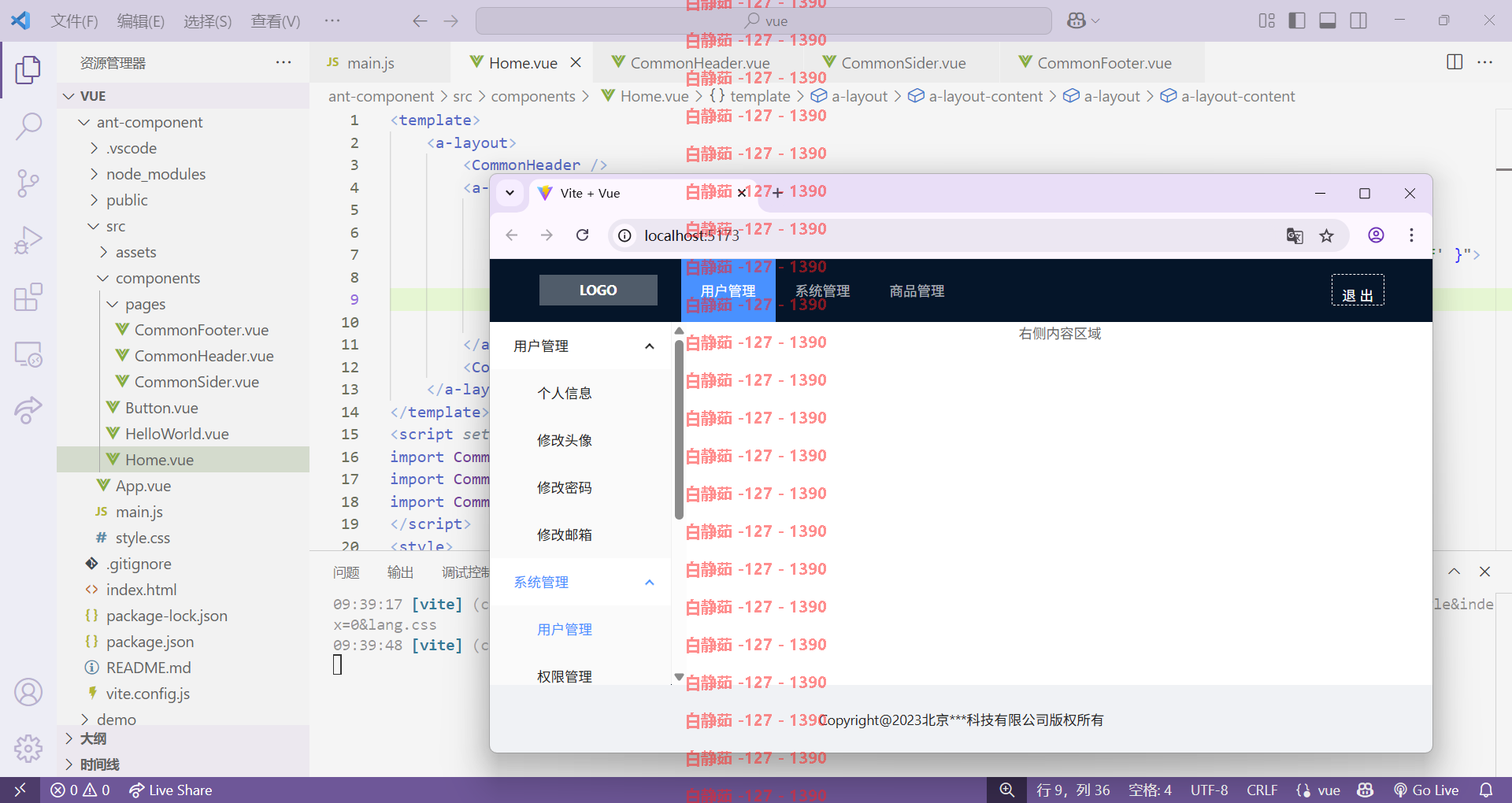Open the Explorer view in activity bar
1512x803 pixels.
tap(28, 70)
